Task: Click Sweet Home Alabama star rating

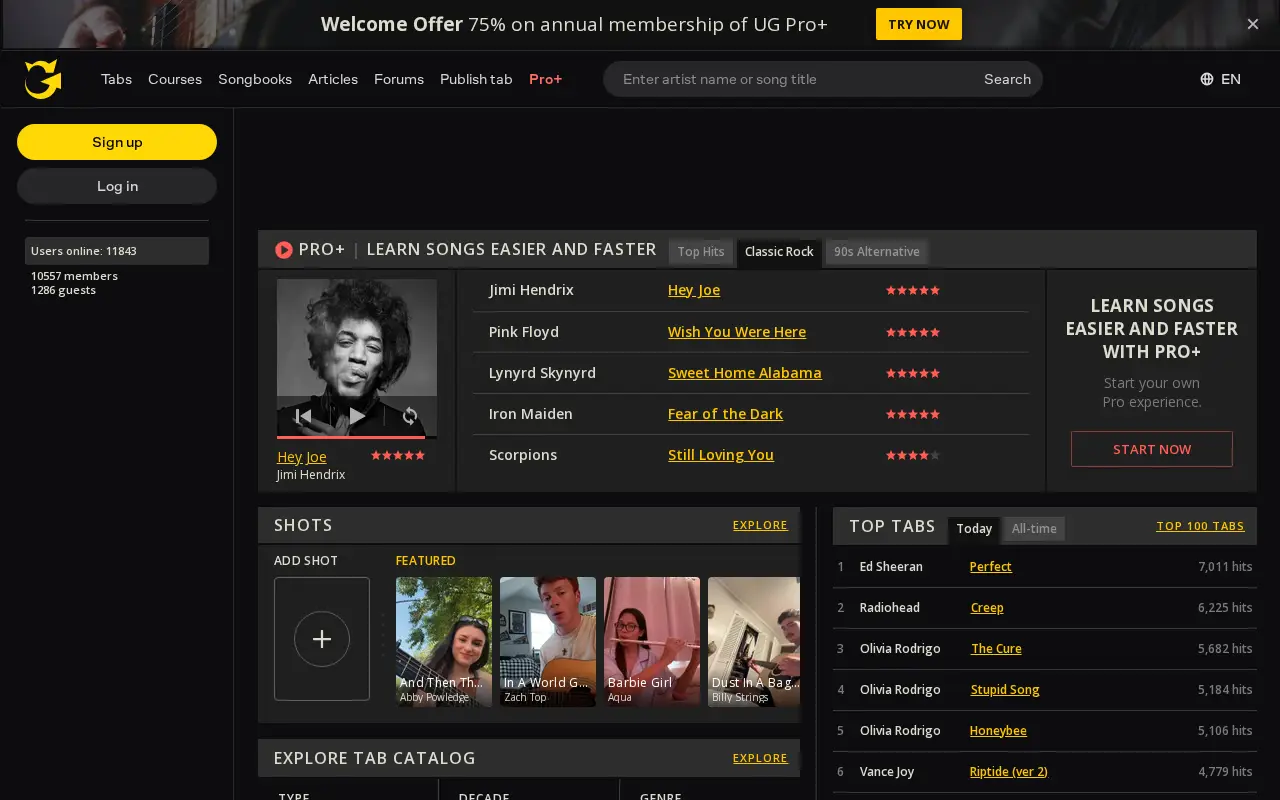Action: 913,373
